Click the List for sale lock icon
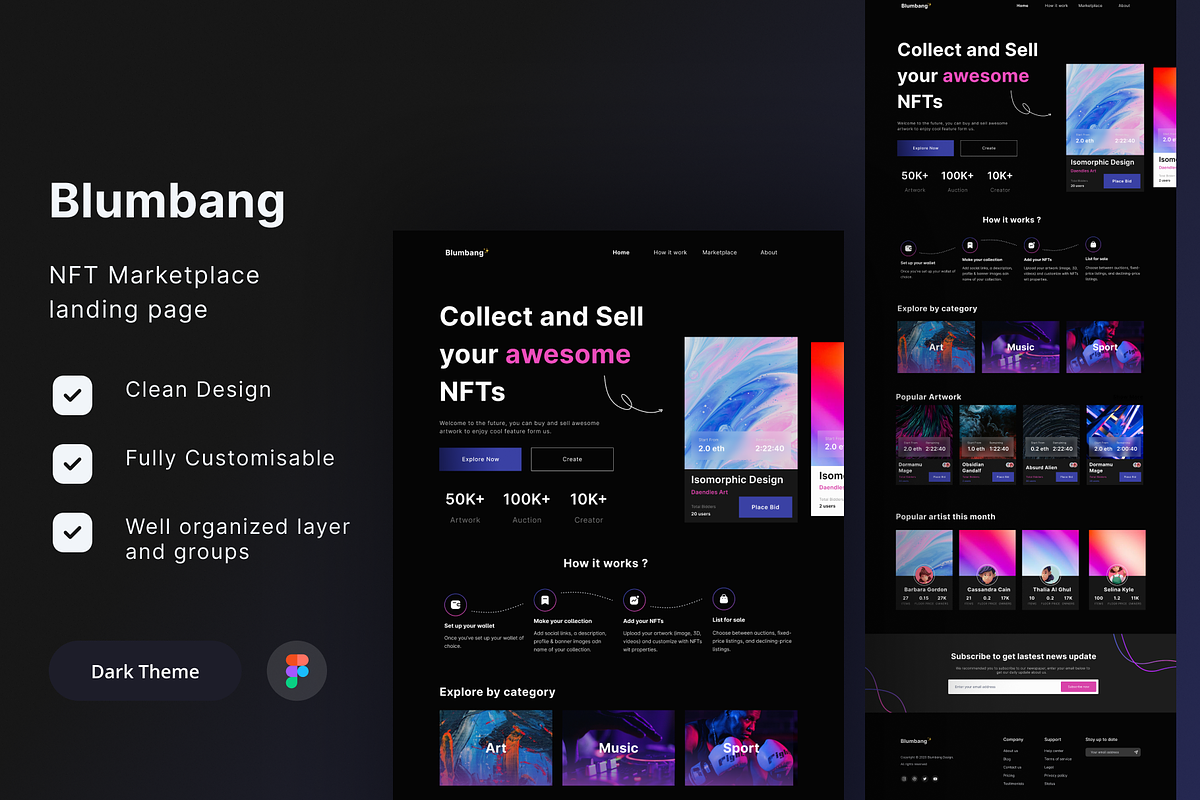 pos(723,598)
